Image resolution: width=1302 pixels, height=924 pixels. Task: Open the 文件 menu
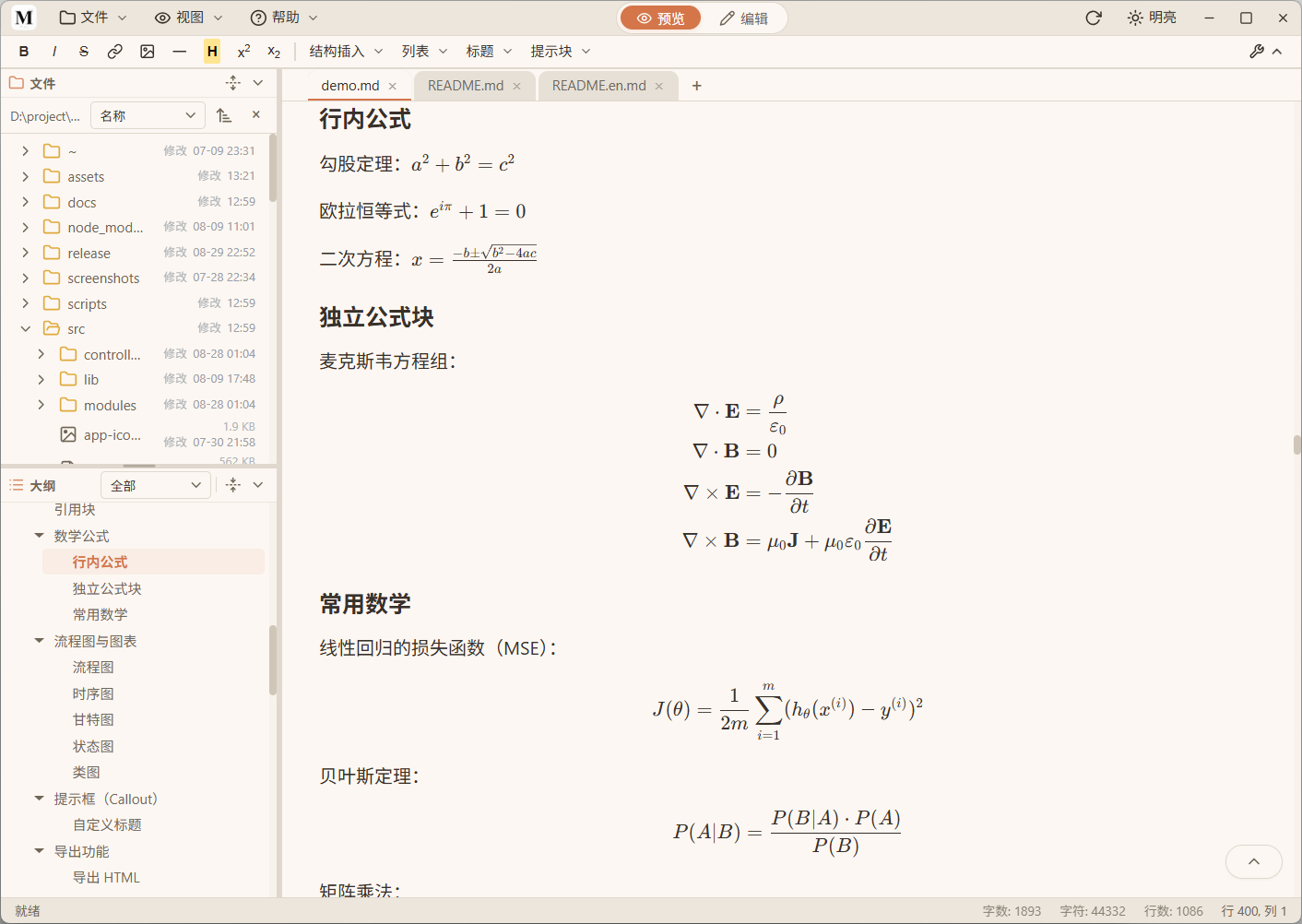93,18
